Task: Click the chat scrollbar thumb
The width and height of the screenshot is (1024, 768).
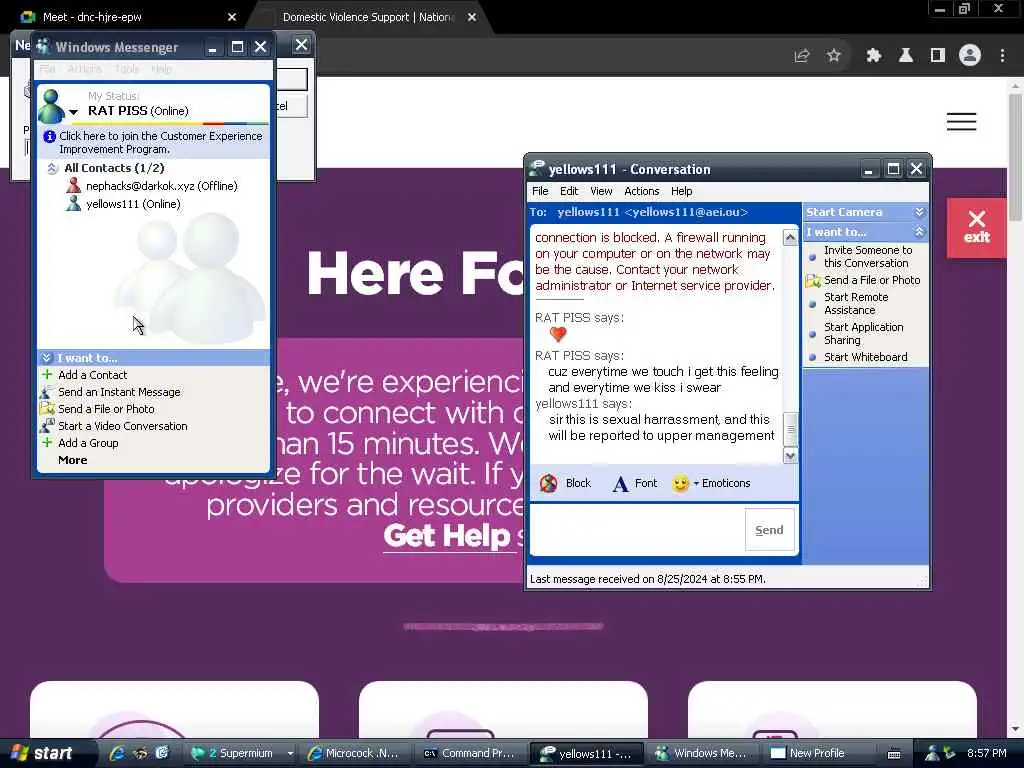Action: pos(790,430)
